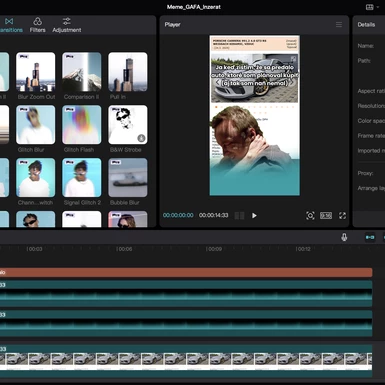Image resolution: width=385 pixels, height=385 pixels.
Task: Open the layout switcher icon in title bar
Action: tap(370, 7)
